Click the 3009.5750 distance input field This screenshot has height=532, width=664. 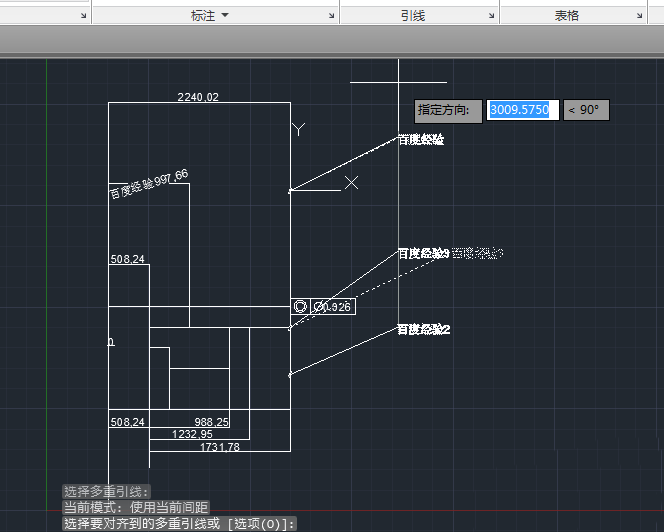pos(523,110)
